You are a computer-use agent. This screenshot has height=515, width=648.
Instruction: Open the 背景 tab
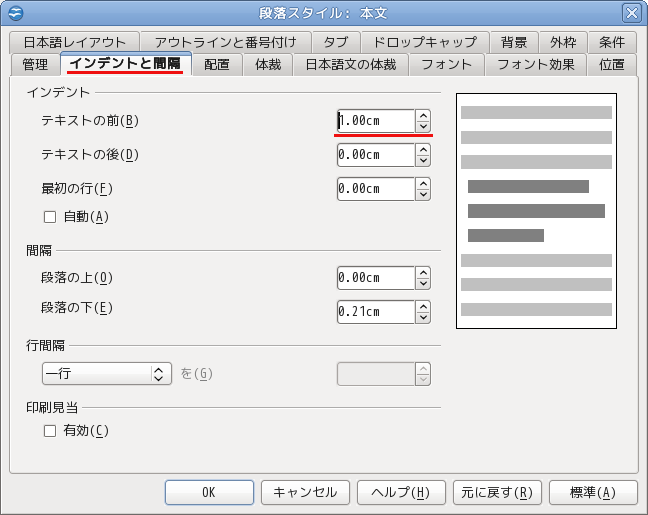pos(514,42)
